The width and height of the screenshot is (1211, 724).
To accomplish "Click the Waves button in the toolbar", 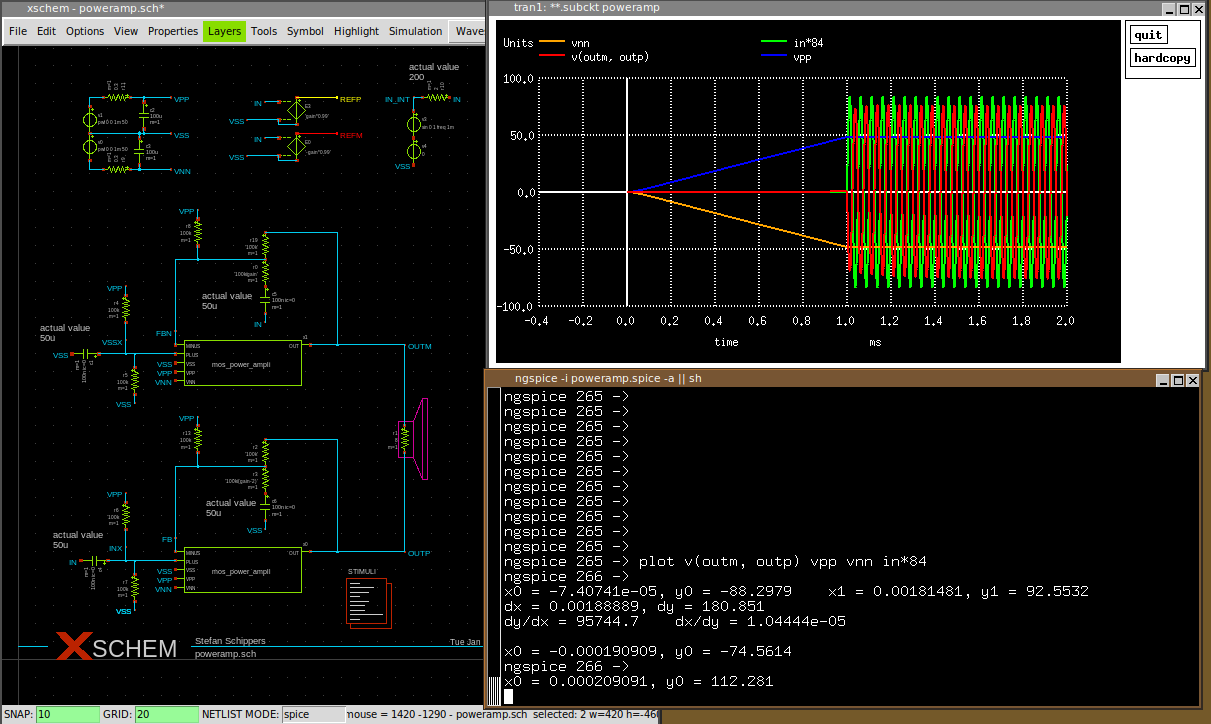I will coord(468,31).
